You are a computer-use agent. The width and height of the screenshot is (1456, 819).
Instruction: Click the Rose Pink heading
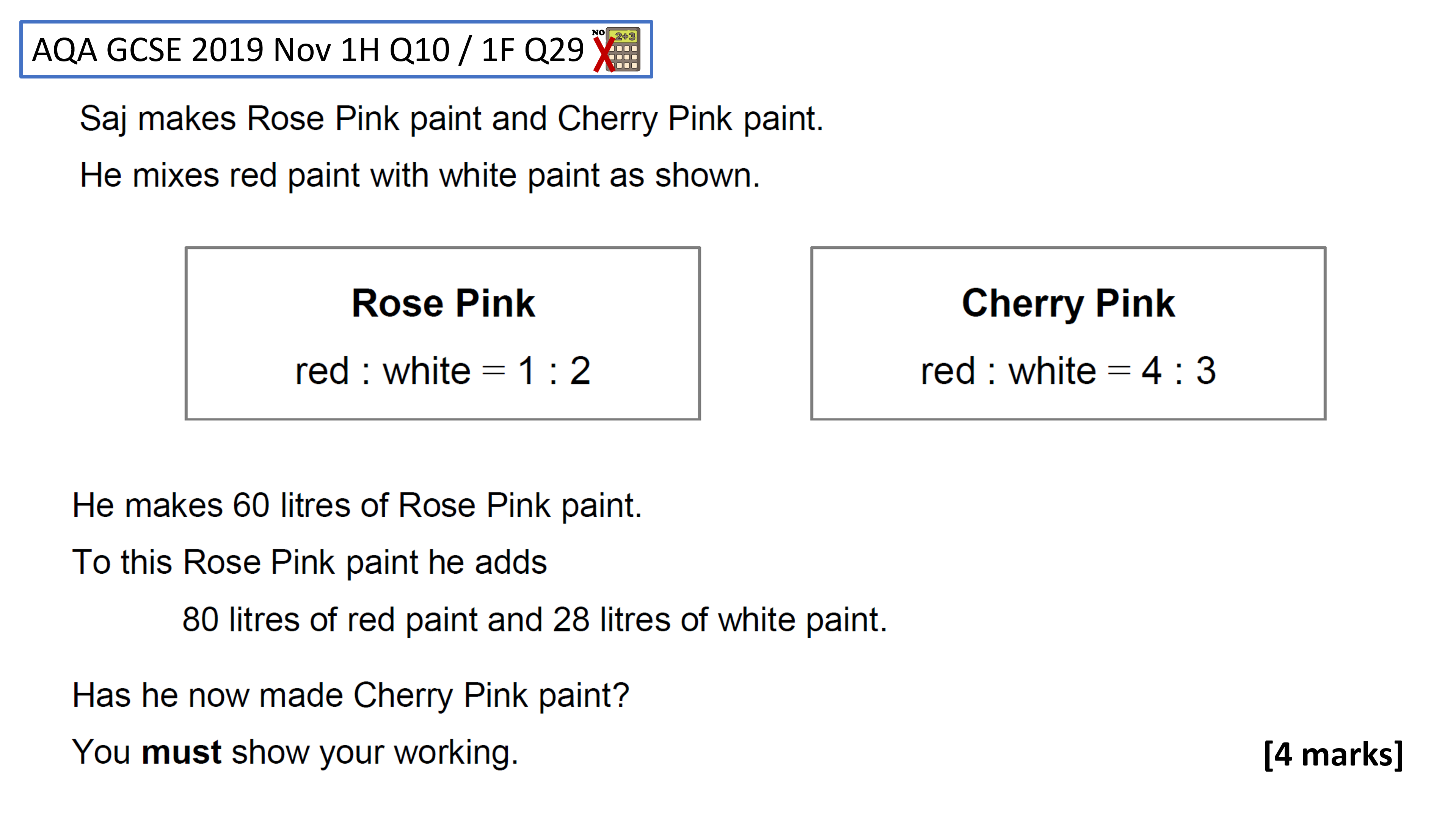point(443,303)
